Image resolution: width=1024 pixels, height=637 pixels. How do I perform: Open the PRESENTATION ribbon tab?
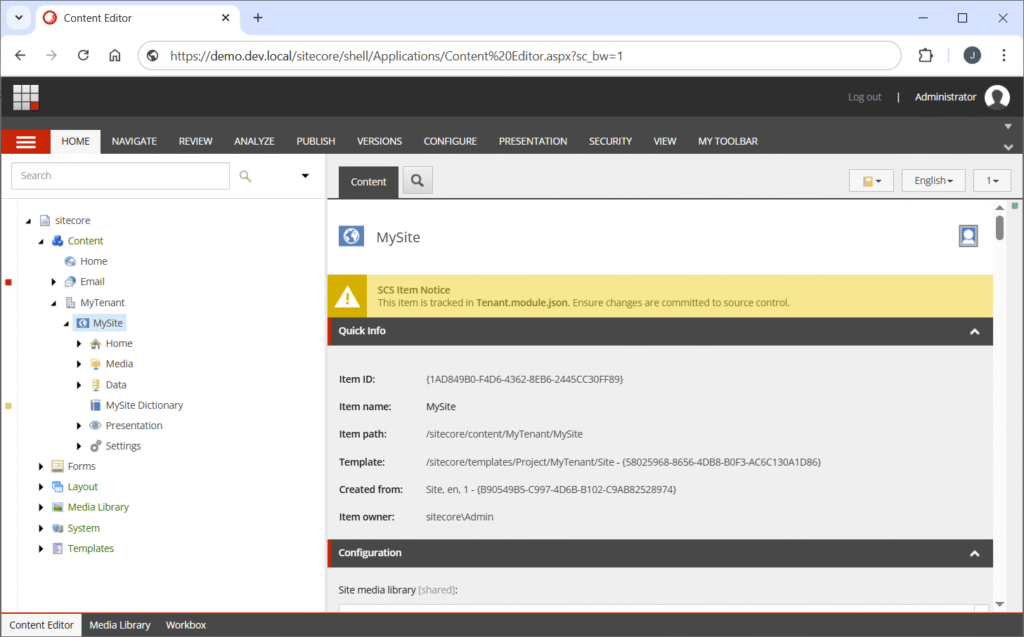pos(533,141)
